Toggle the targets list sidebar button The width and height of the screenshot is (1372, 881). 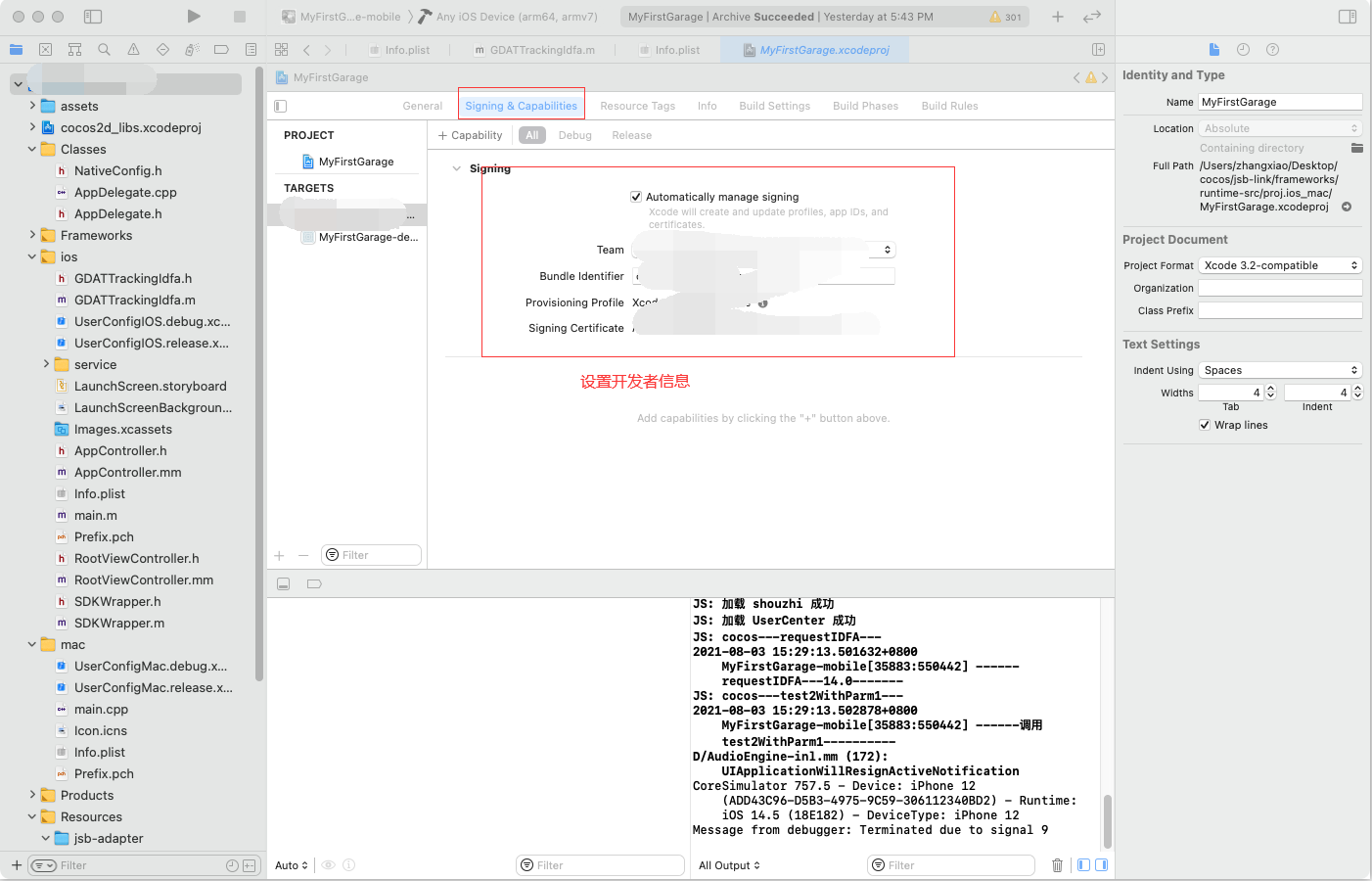point(280,106)
